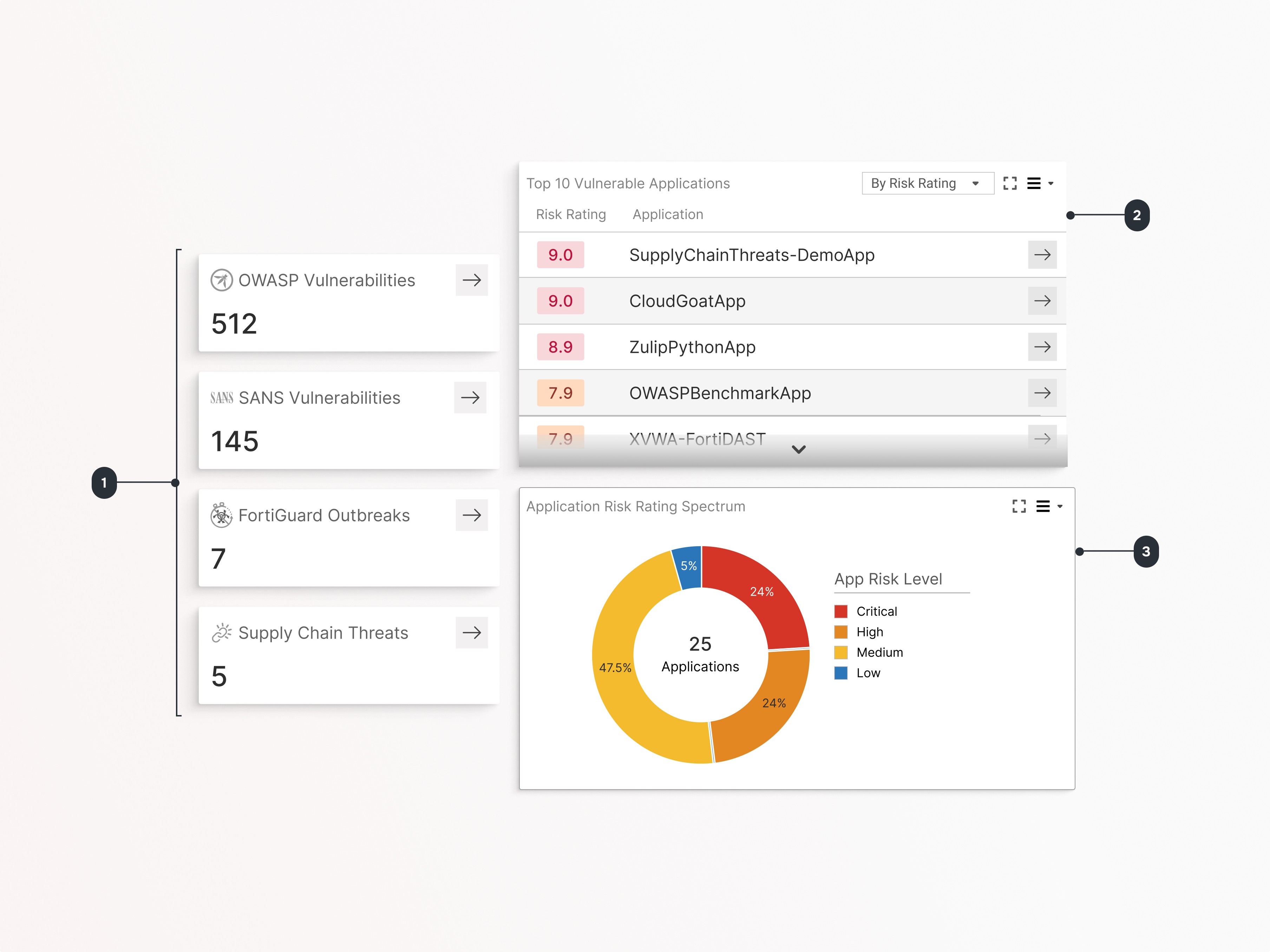The width and height of the screenshot is (1270, 952).
Task: Click Medium yellow legend swatch
Action: (840, 653)
